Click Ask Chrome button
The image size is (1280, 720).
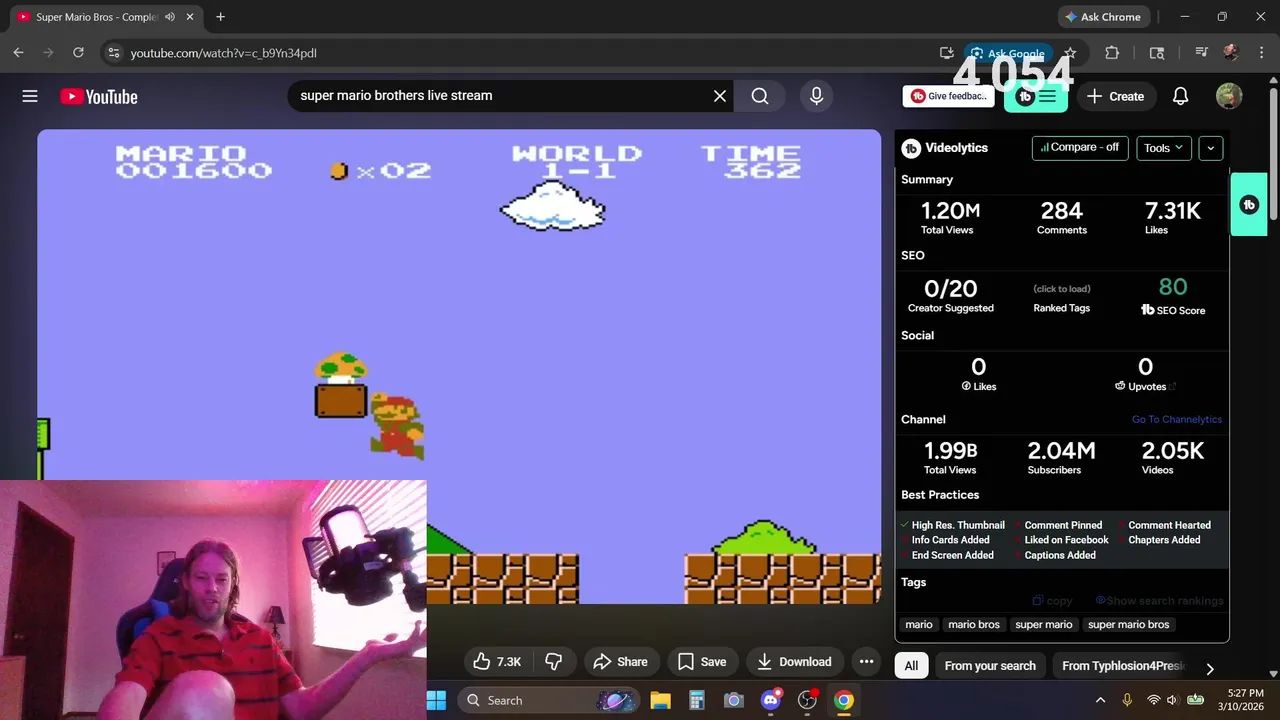click(x=1102, y=17)
